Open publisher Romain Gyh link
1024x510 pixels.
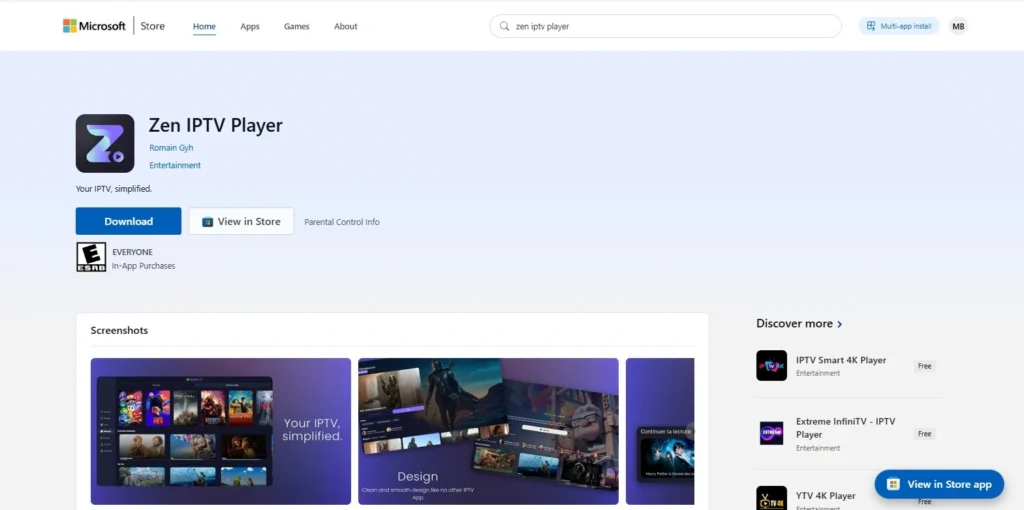coord(171,148)
